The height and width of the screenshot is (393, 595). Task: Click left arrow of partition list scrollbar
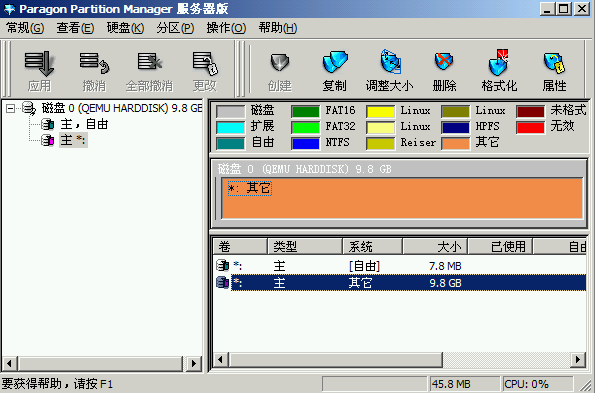(x=220, y=360)
